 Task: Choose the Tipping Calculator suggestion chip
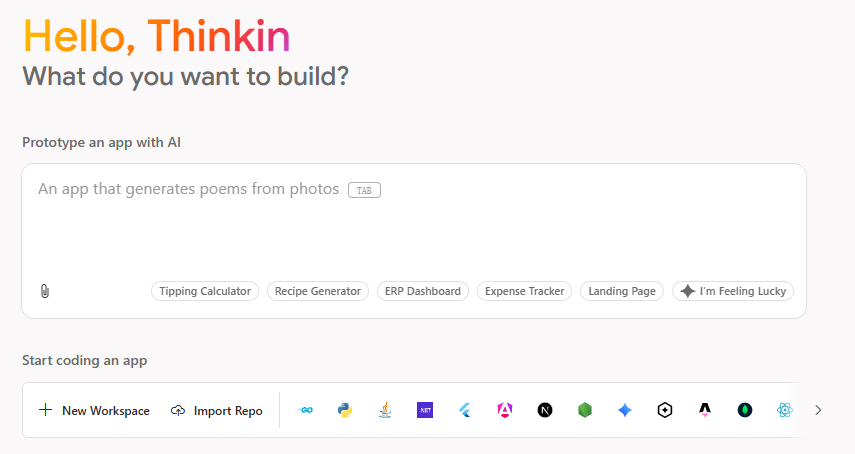click(205, 291)
